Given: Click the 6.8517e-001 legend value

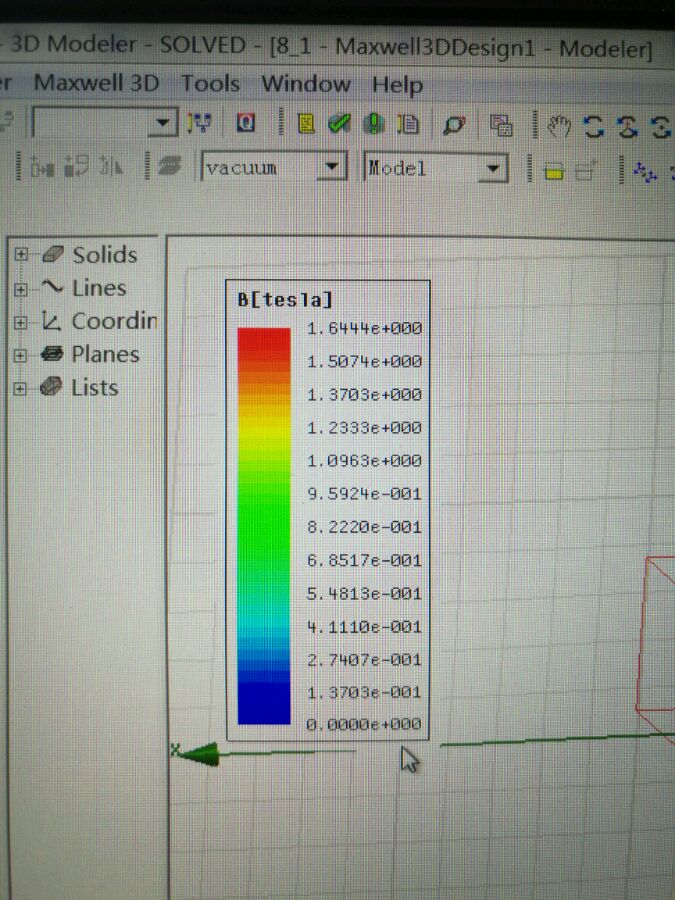Looking at the screenshot, I should tap(364, 560).
